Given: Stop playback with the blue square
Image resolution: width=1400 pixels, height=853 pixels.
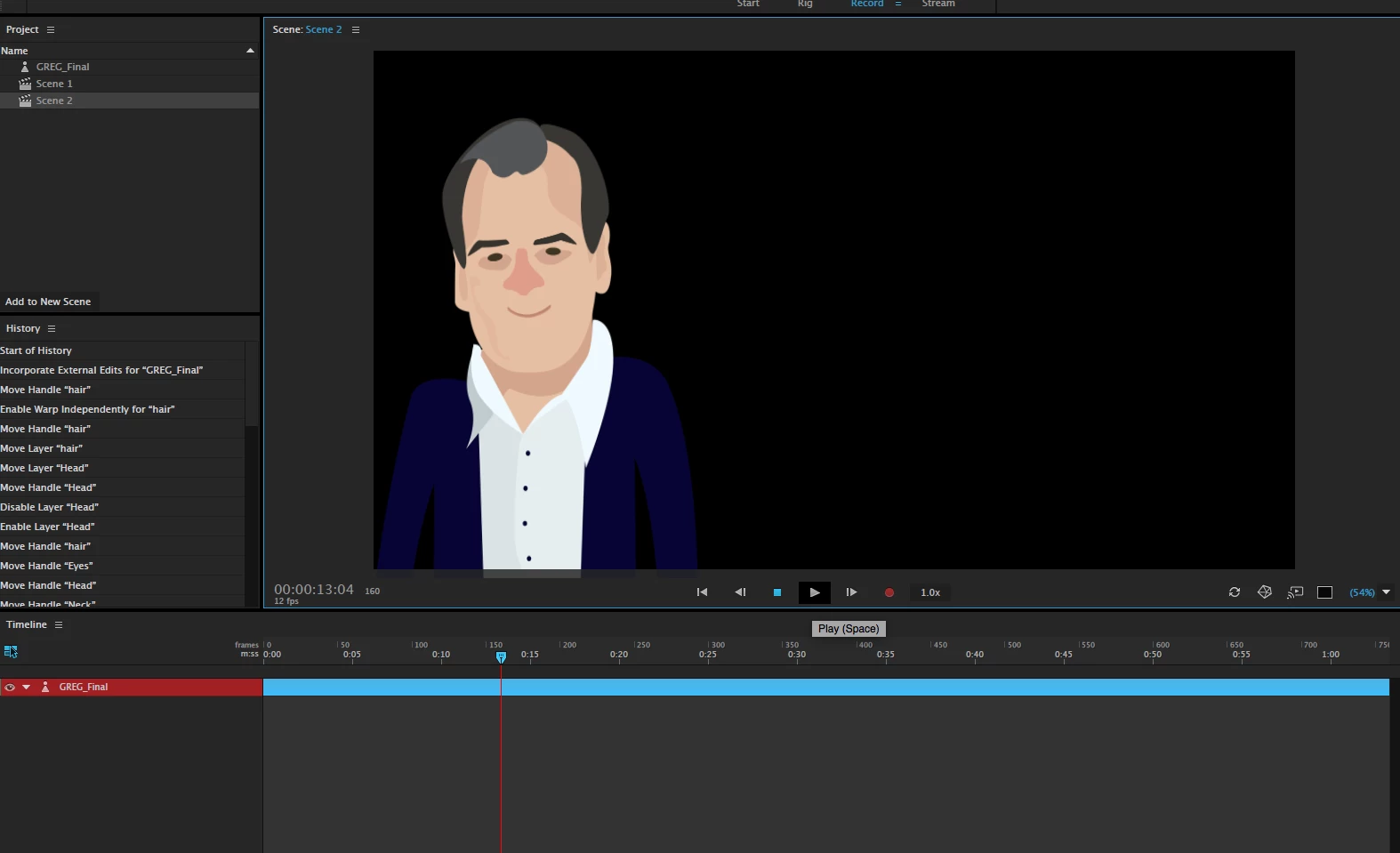Looking at the screenshot, I should point(777,592).
